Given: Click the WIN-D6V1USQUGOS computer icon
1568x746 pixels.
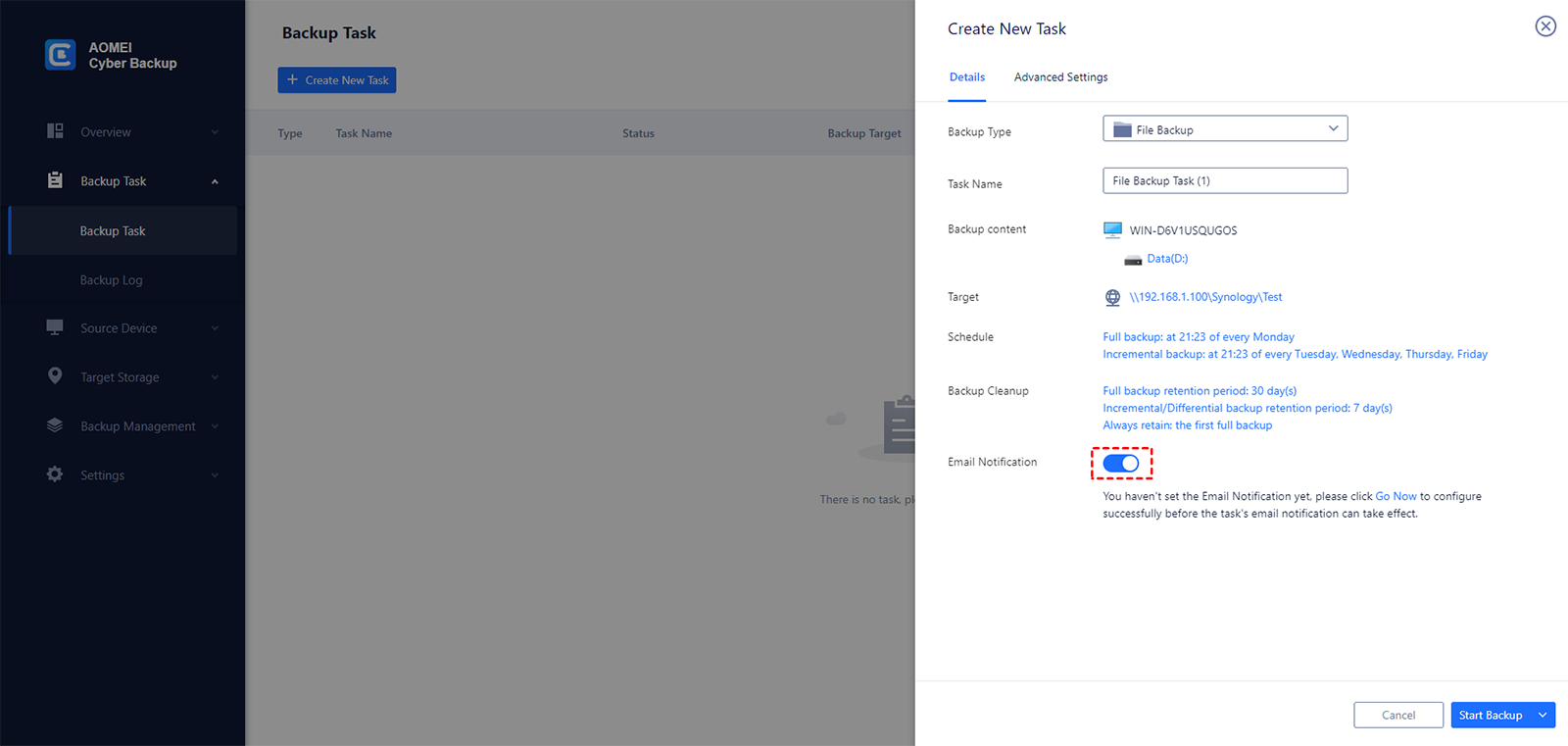Looking at the screenshot, I should tap(1112, 230).
